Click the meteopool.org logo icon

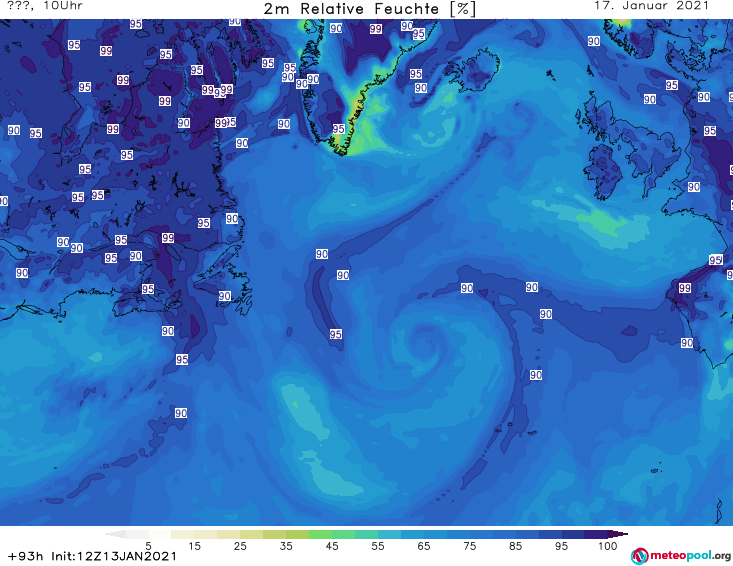coord(639,556)
